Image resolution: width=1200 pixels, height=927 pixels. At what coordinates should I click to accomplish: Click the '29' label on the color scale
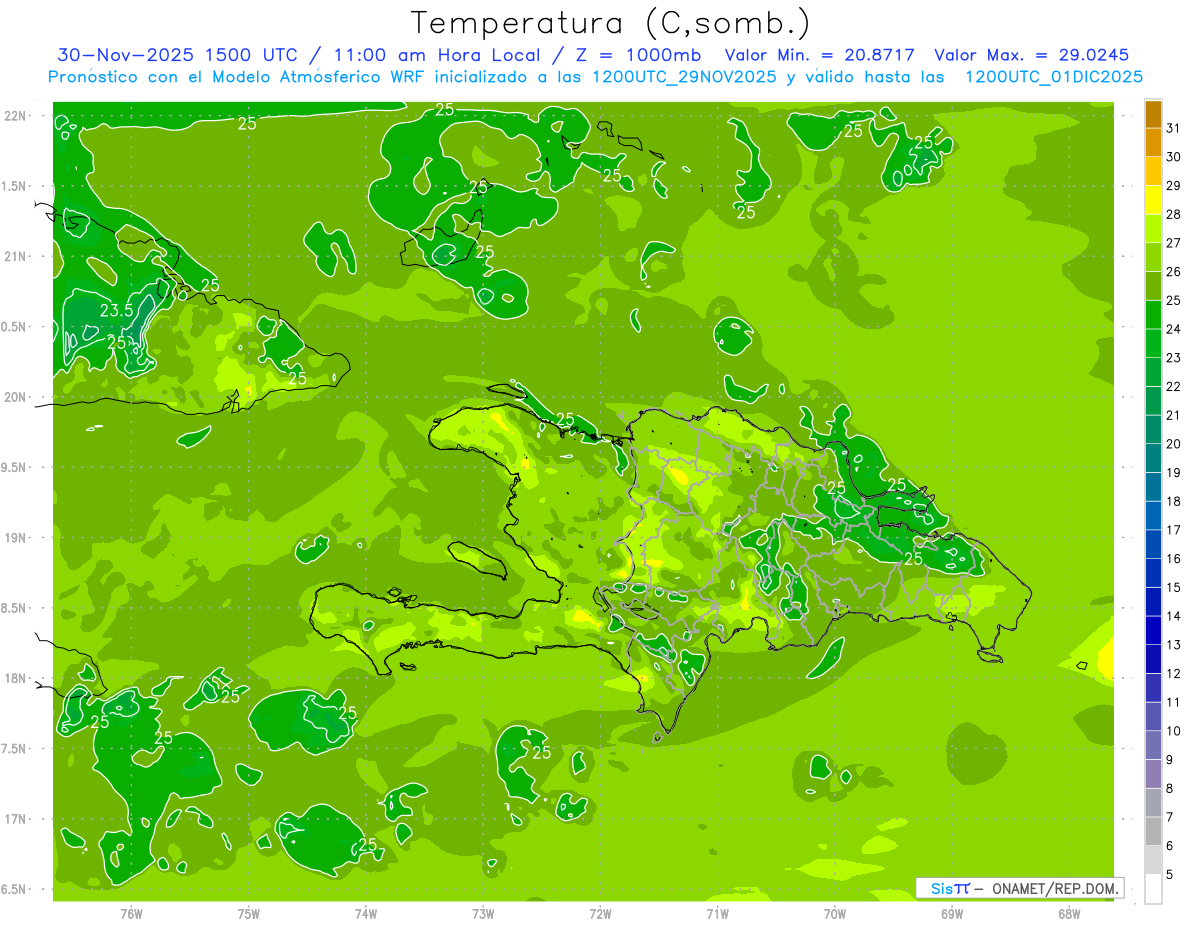coord(1174,185)
